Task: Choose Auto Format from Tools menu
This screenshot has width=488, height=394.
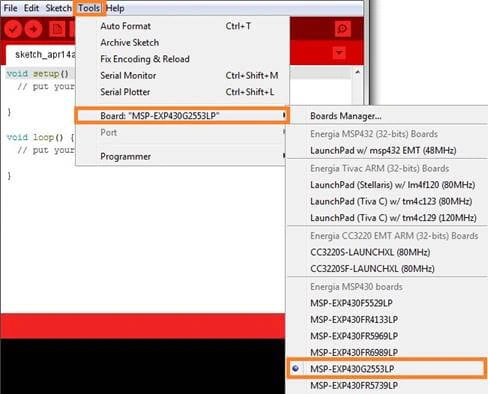Action: (182, 26)
